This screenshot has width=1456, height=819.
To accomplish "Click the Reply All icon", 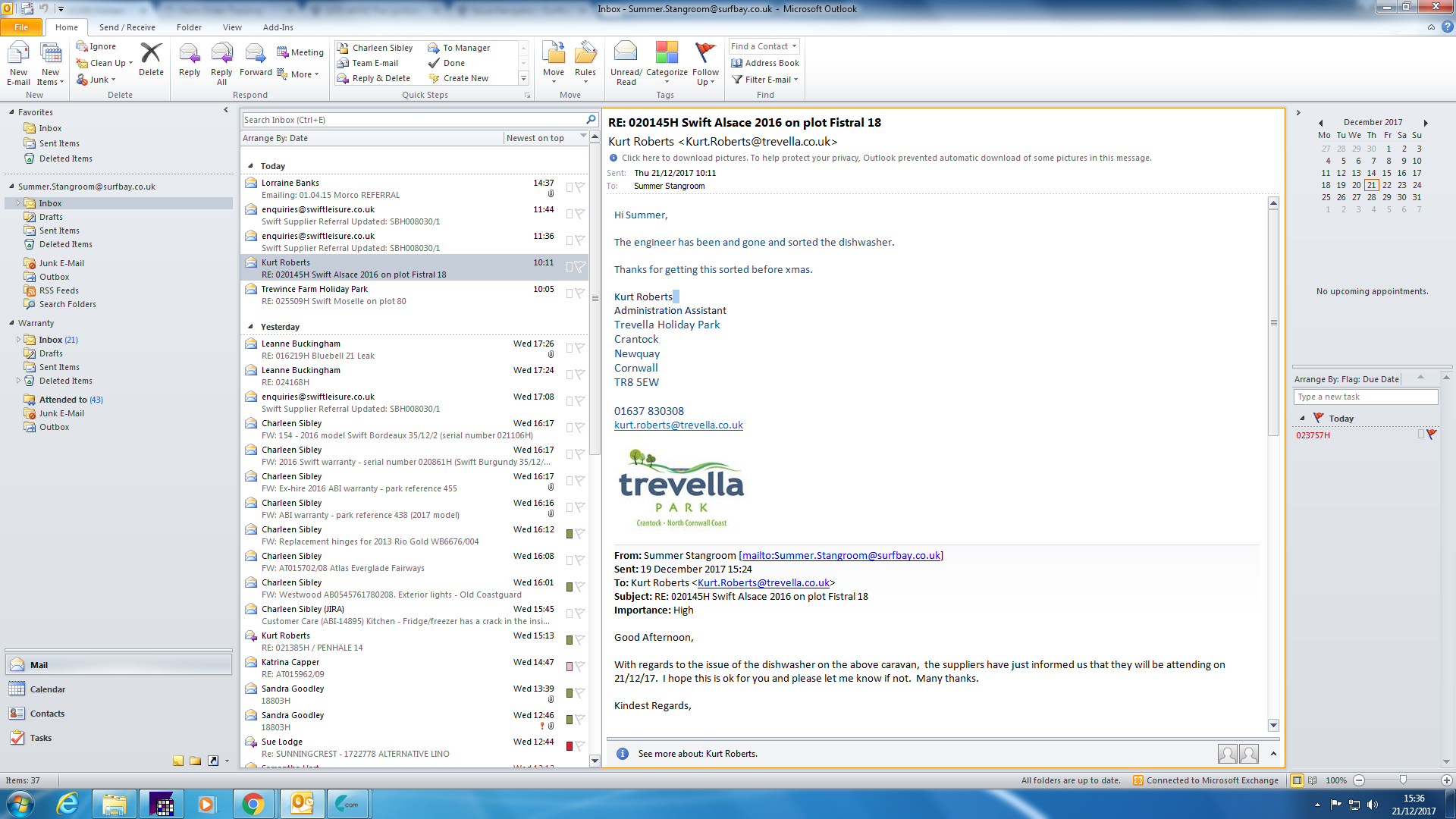I will pos(221,55).
